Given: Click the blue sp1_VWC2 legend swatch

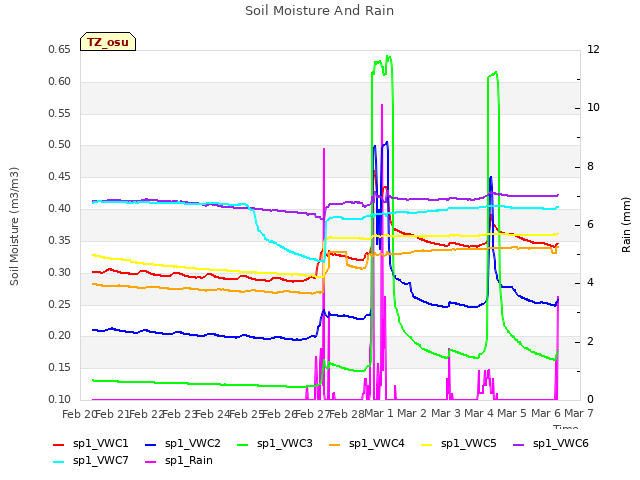Looking at the screenshot, I should pyautogui.click(x=151, y=445).
